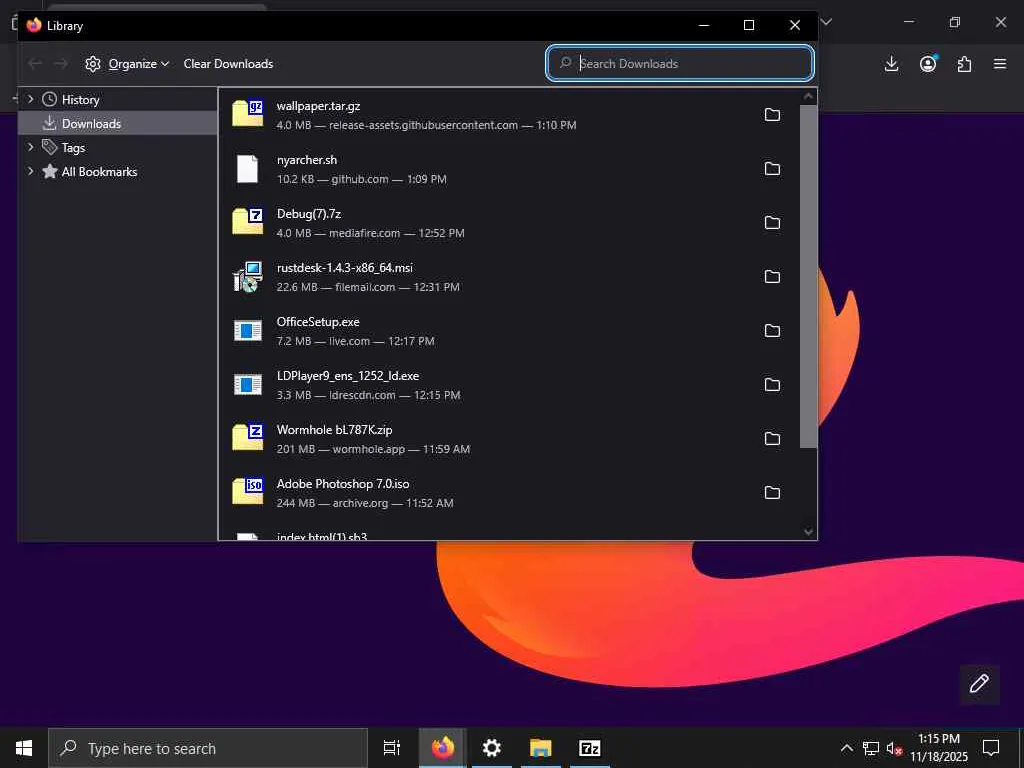Select Downloads in the sidebar
The height and width of the screenshot is (768, 1024).
coord(91,124)
